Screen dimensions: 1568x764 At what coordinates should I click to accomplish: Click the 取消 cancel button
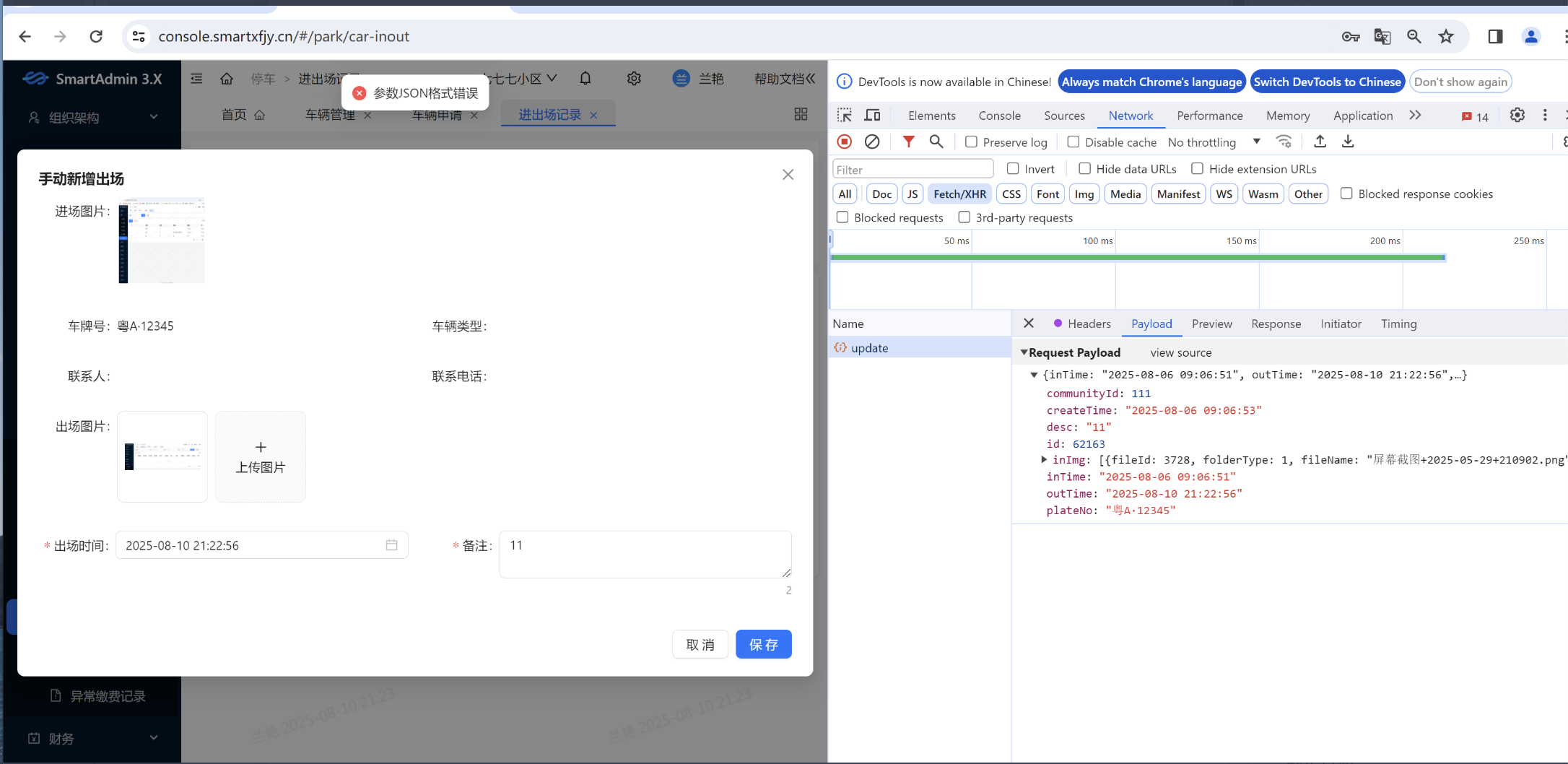coord(700,644)
